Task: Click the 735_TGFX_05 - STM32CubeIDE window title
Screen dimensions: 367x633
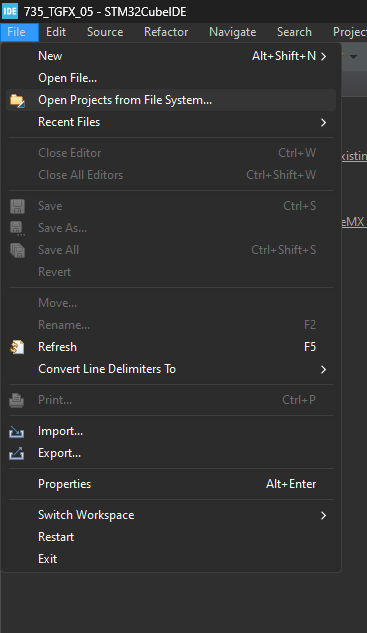Action: tap(105, 12)
